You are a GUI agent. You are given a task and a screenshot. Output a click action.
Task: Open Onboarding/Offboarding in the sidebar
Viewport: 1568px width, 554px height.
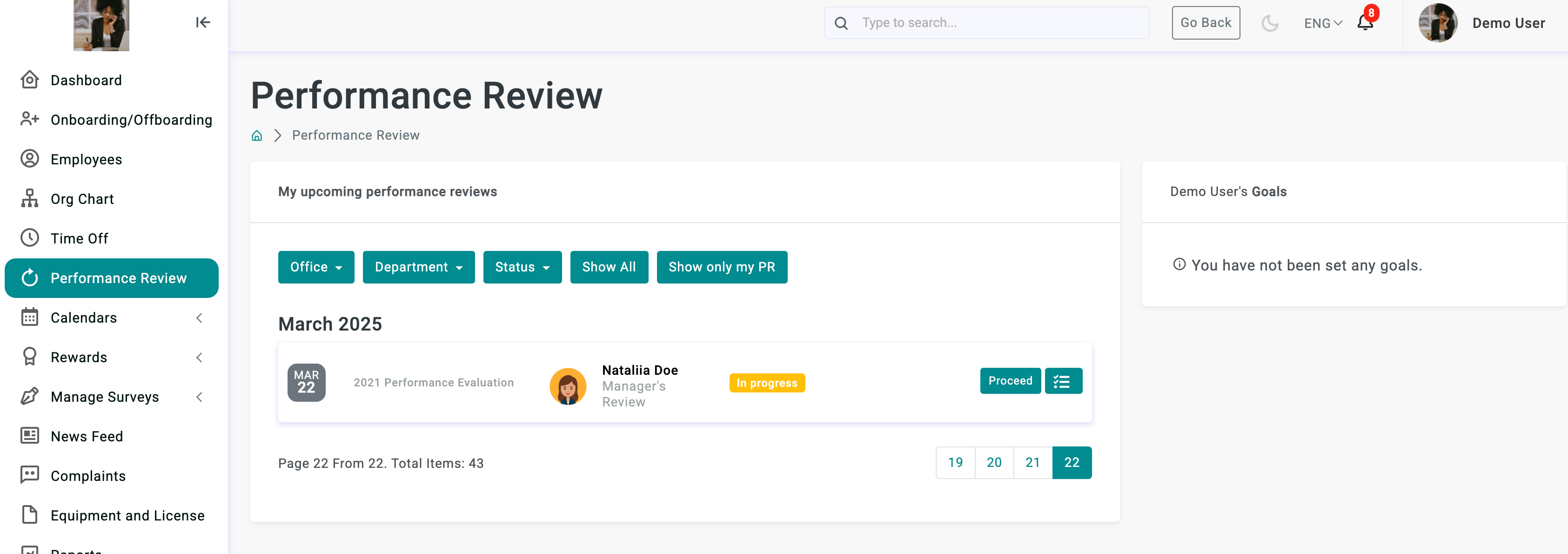[x=111, y=120]
